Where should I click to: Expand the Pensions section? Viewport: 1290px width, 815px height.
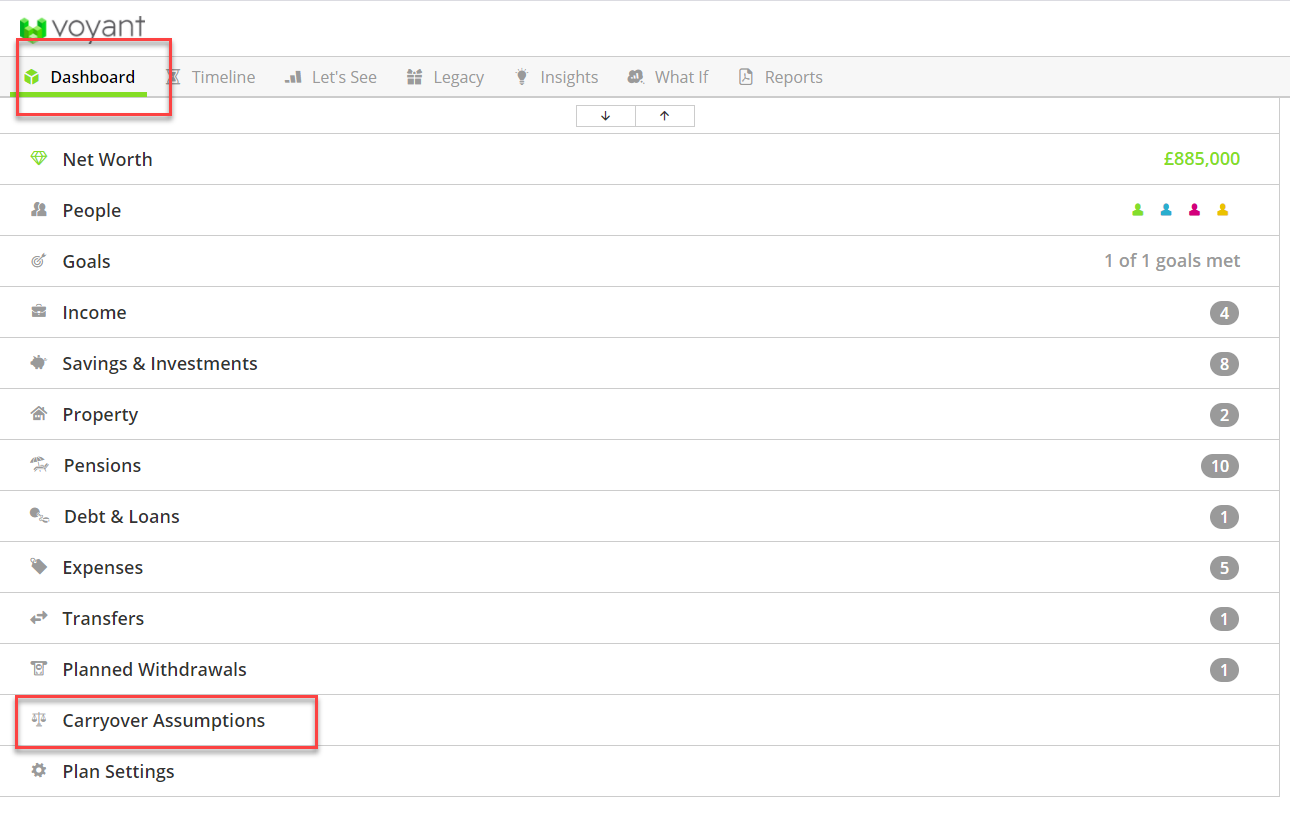(x=639, y=465)
